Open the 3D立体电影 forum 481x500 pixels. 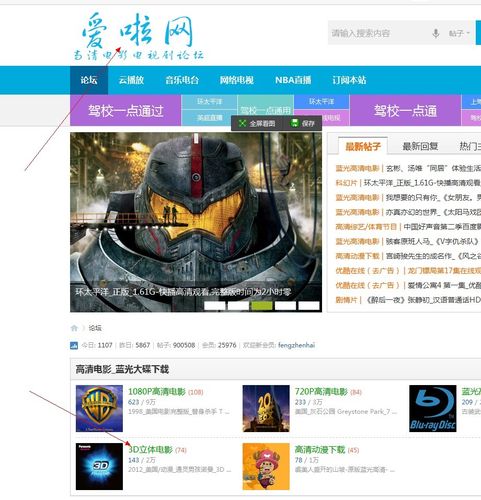point(150,450)
